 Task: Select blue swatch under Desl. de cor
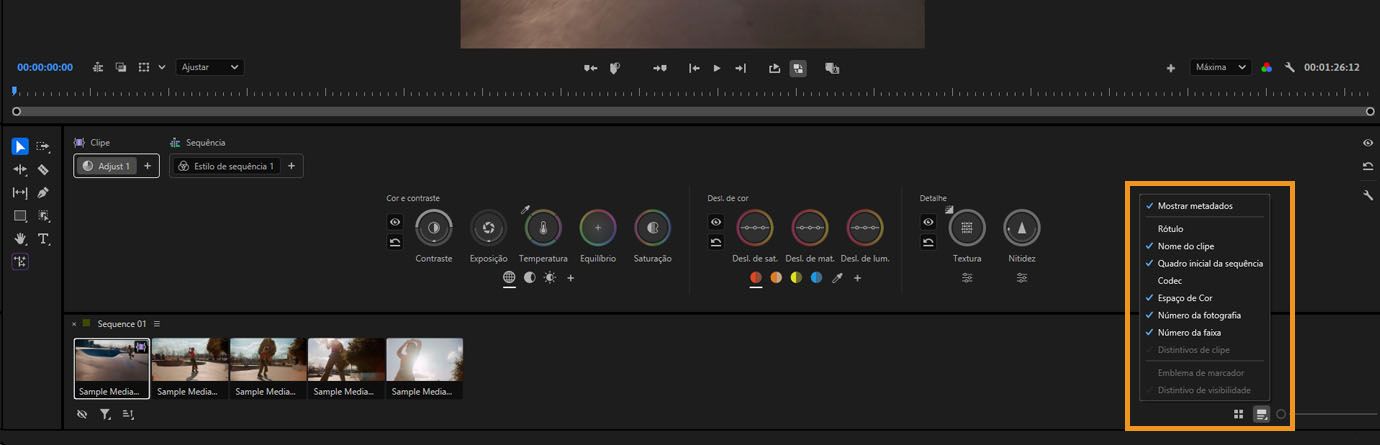tap(816, 277)
